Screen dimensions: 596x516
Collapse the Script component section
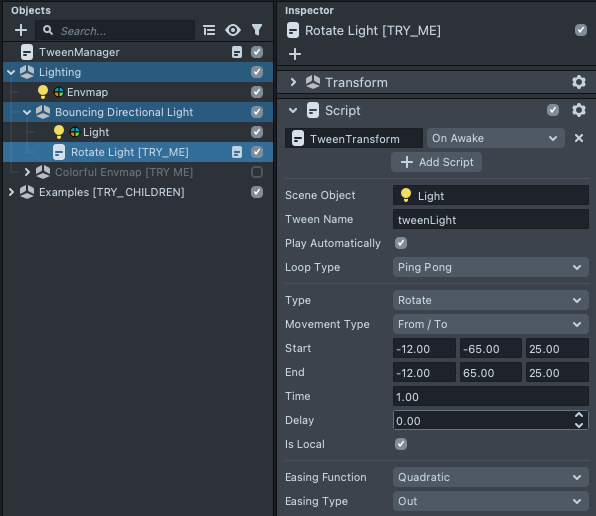(293, 111)
